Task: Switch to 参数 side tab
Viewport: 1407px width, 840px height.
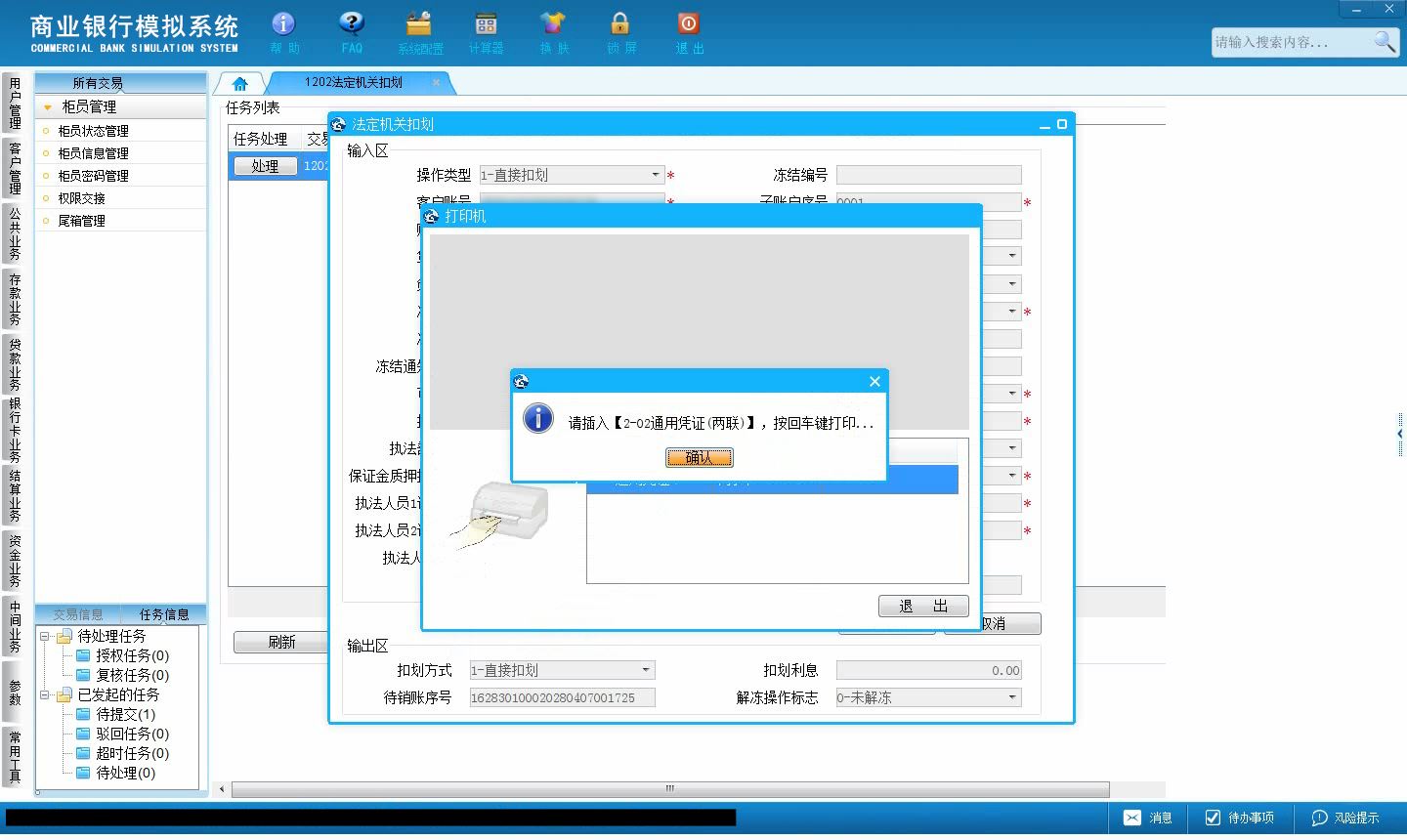Action: click(x=15, y=692)
